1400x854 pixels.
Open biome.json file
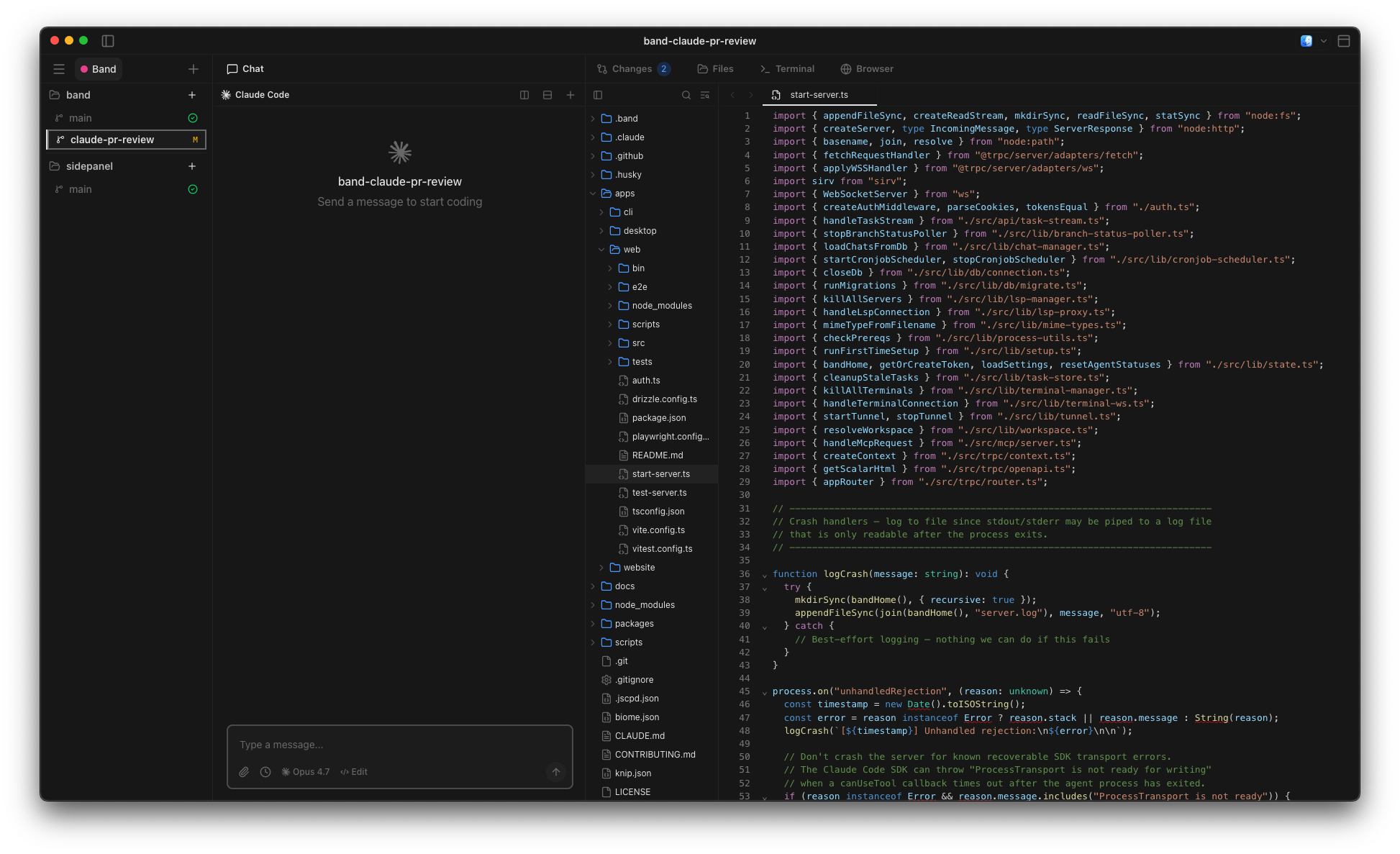pyautogui.click(x=652, y=717)
